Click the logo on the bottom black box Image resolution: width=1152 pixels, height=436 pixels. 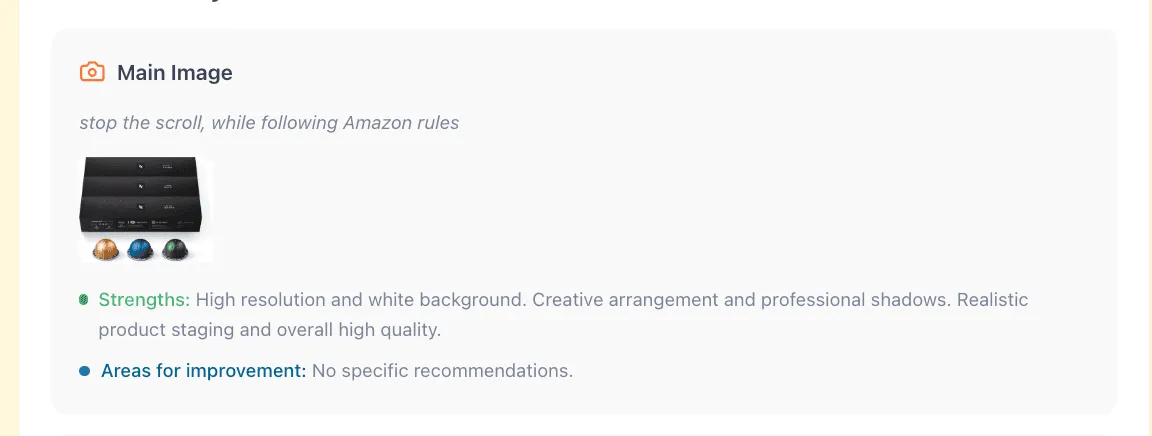(x=142, y=208)
